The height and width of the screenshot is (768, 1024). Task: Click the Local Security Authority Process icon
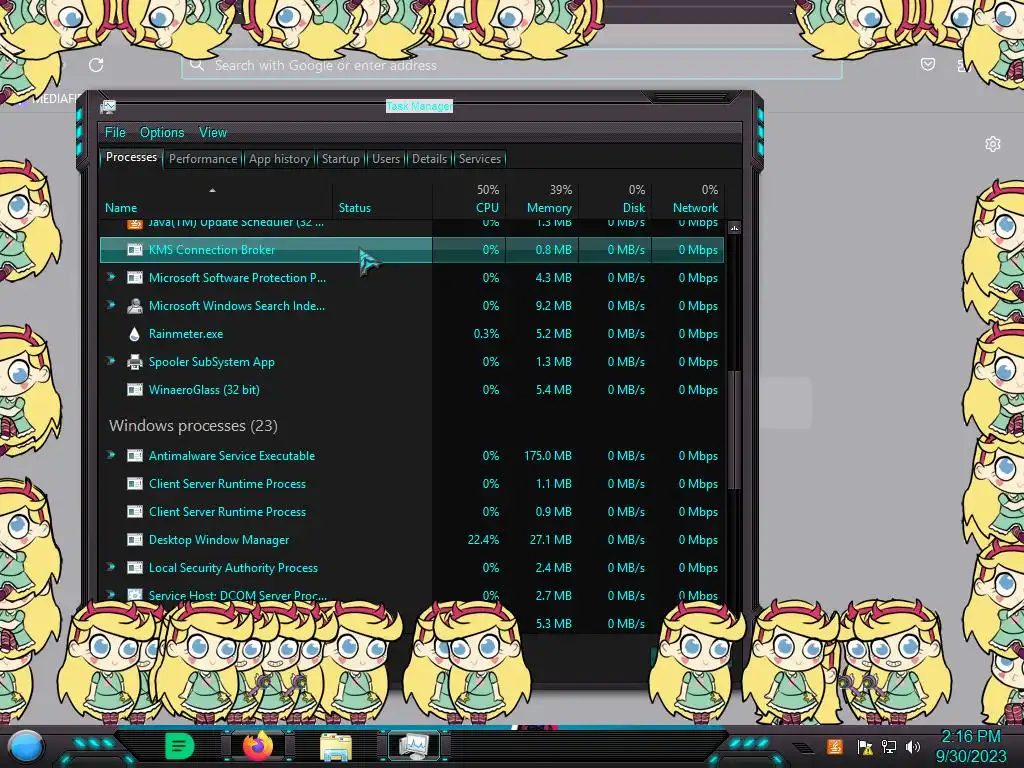135,568
